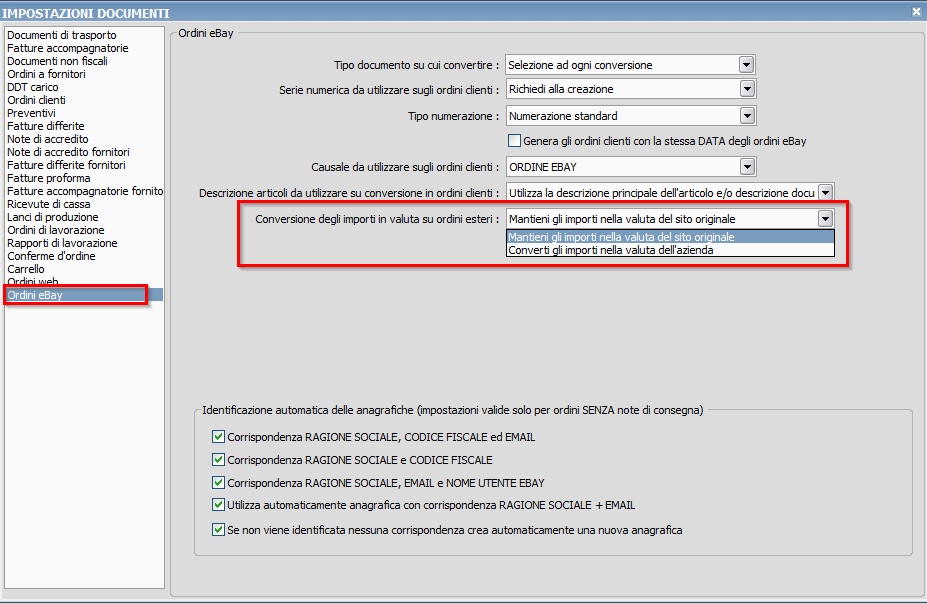Toggle RAGIONE SOCIALE, CODICE FISCALE ed EMAIL checkbox

pos(218,437)
